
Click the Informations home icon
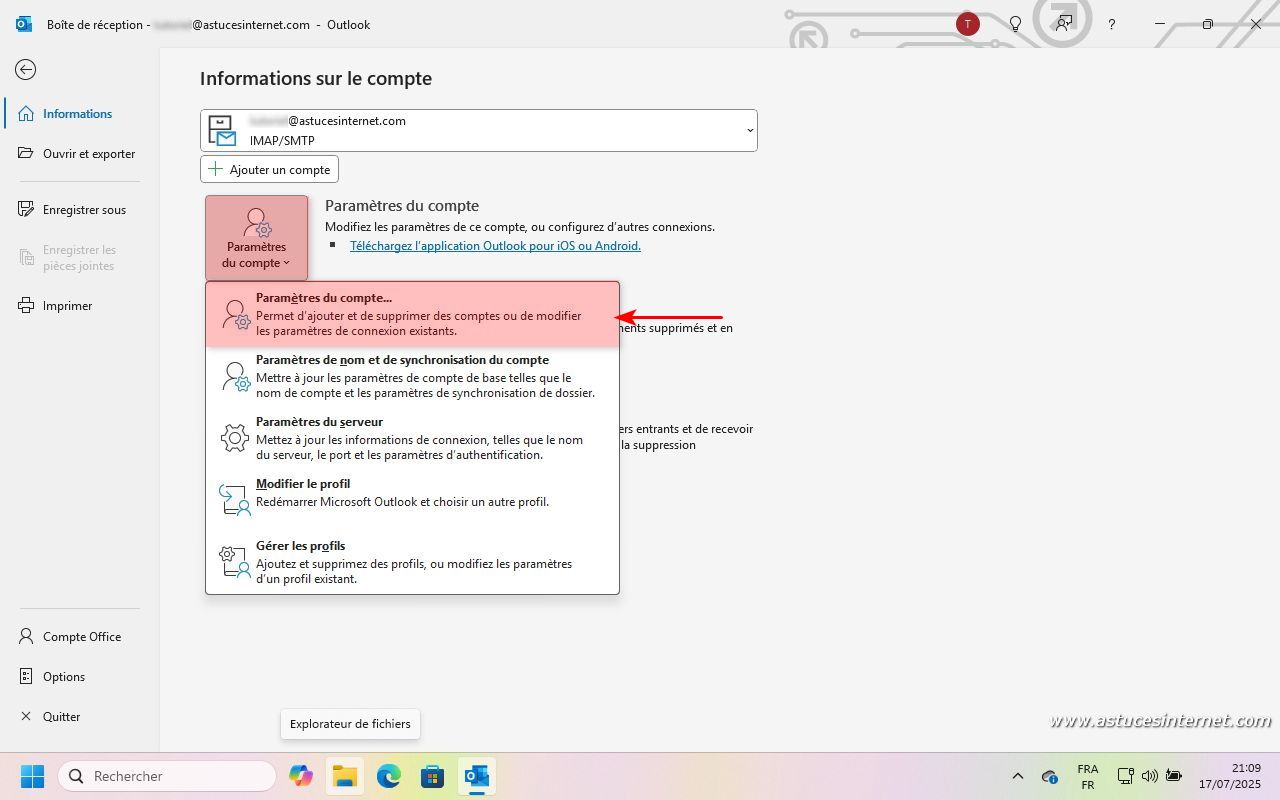[x=26, y=113]
